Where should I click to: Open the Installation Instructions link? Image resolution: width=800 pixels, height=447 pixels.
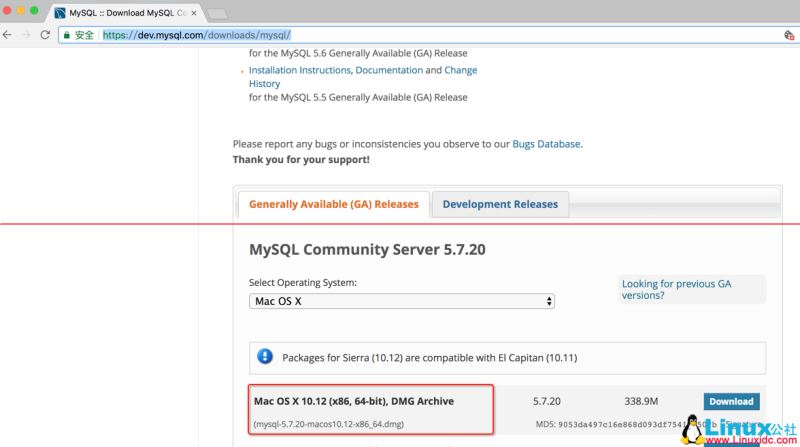[299, 70]
